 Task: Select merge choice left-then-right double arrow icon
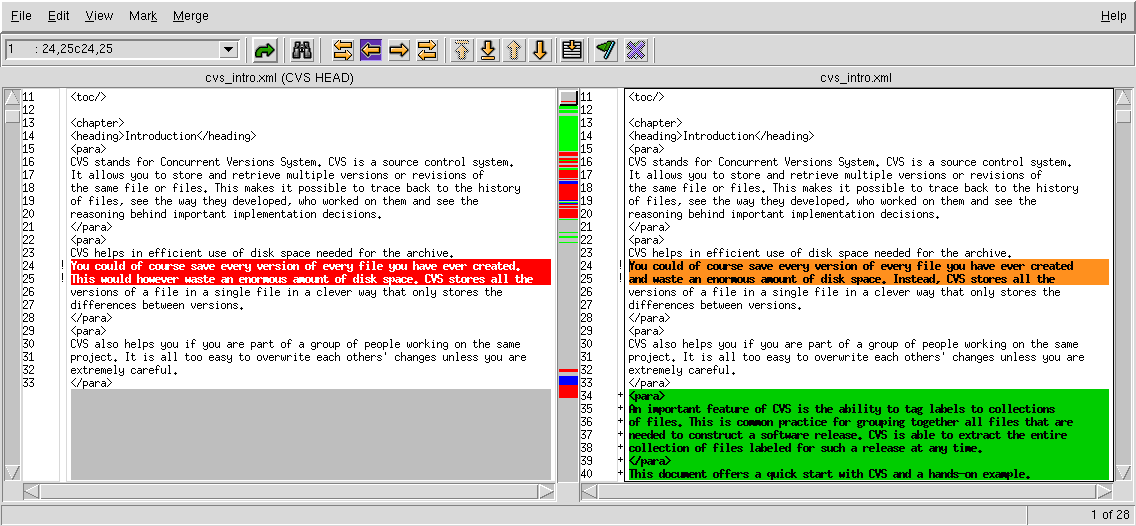tap(343, 50)
